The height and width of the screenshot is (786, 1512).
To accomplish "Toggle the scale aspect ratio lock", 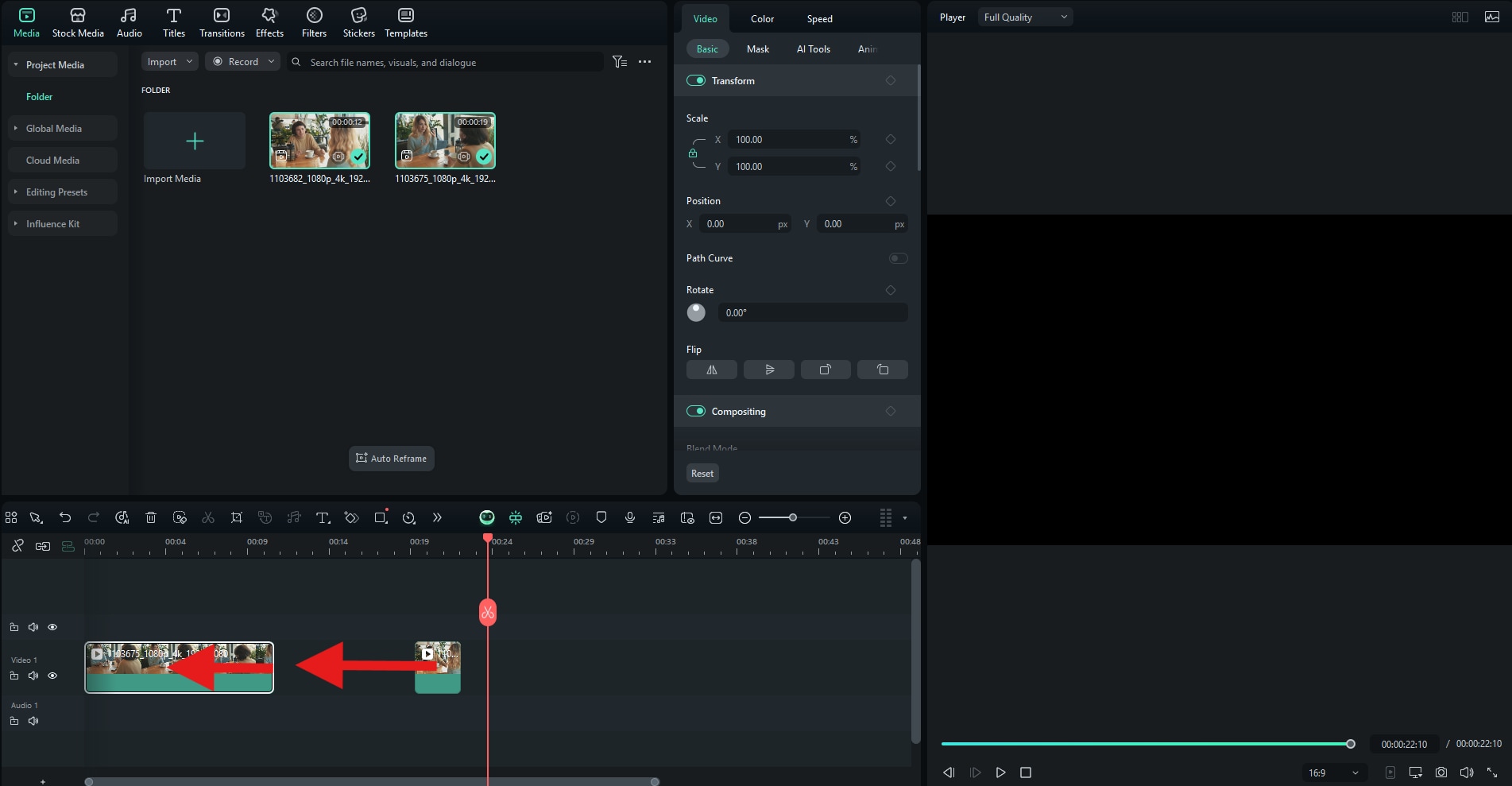I will [693, 153].
